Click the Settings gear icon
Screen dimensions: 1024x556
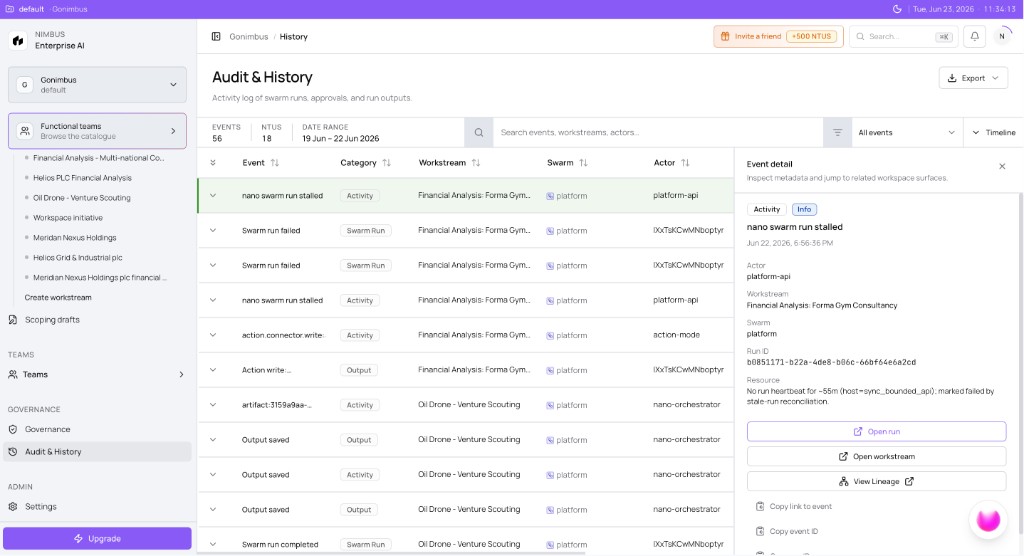(x=13, y=506)
